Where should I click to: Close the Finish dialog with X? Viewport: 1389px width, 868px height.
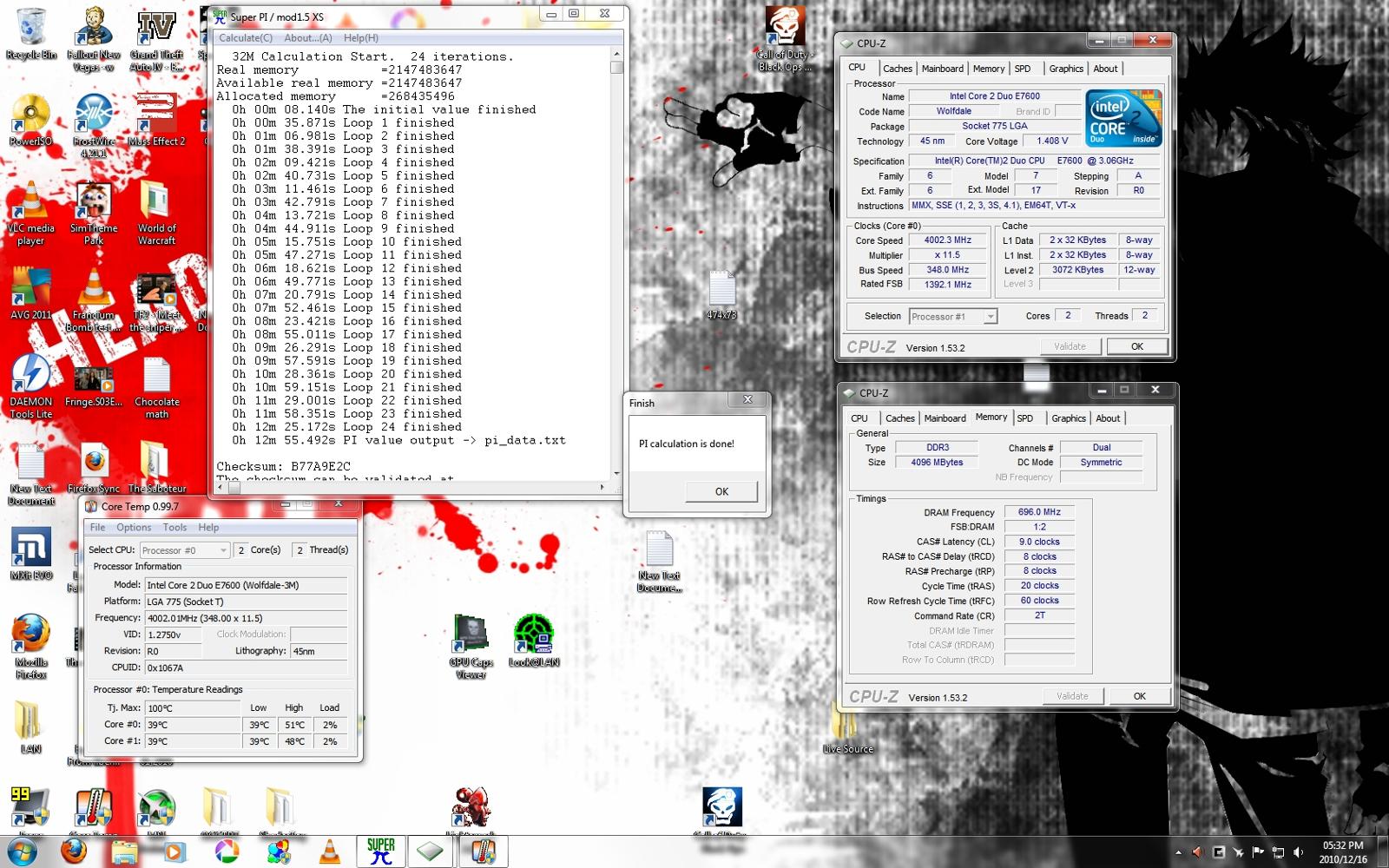(x=747, y=400)
